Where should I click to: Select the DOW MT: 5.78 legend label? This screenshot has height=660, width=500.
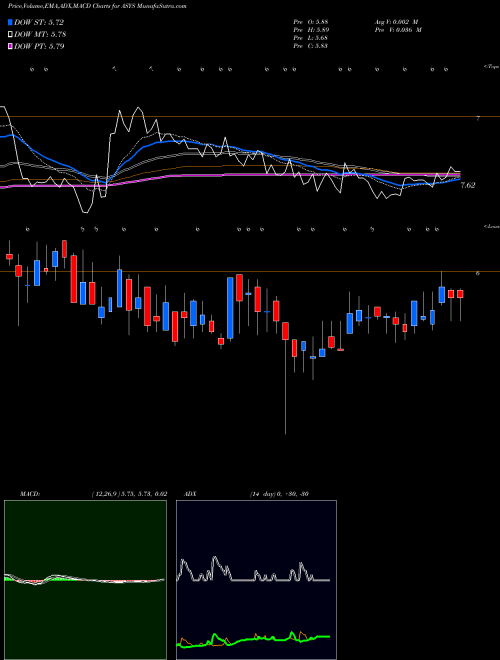pos(40,34)
